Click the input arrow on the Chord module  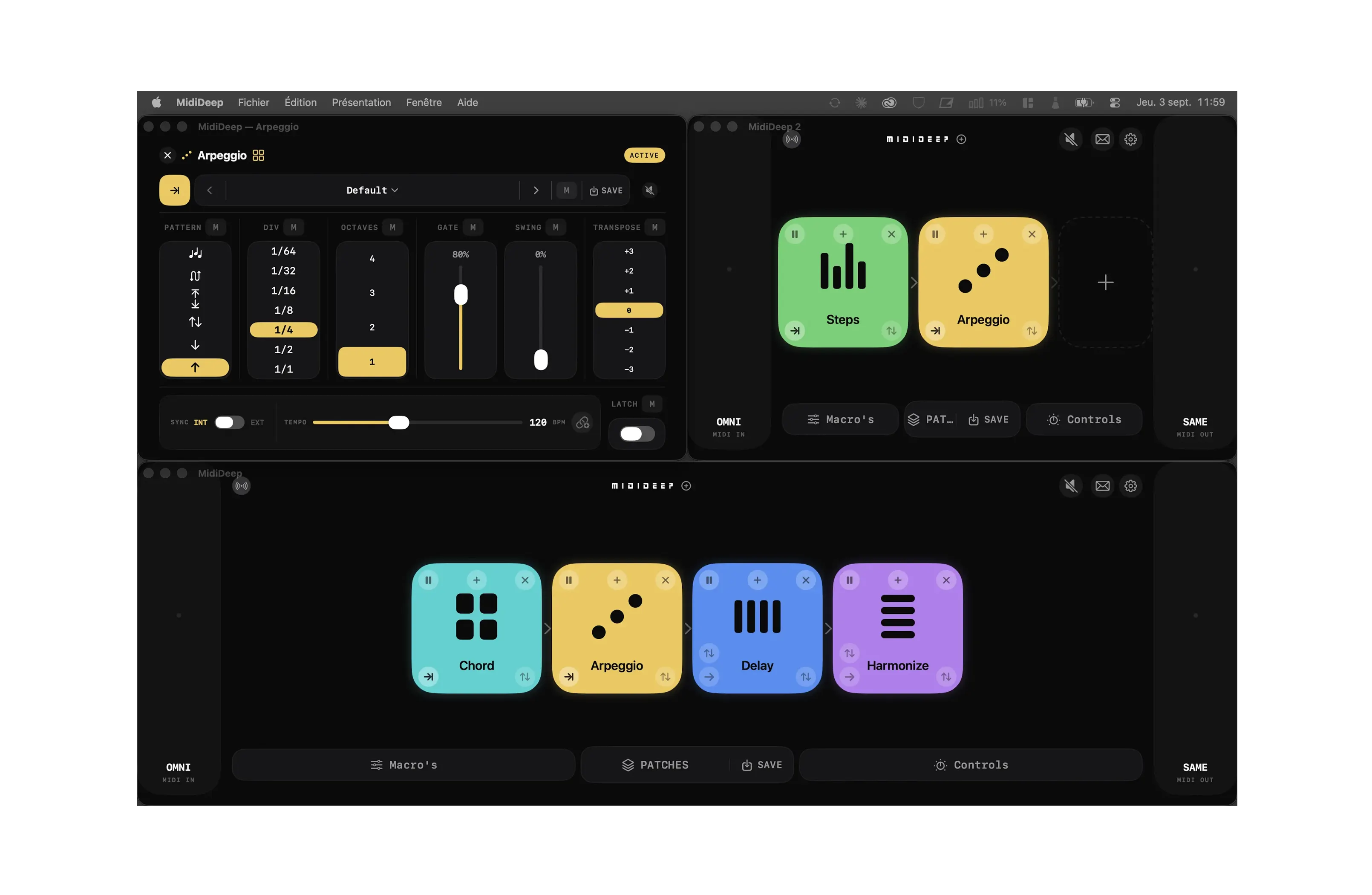point(428,677)
